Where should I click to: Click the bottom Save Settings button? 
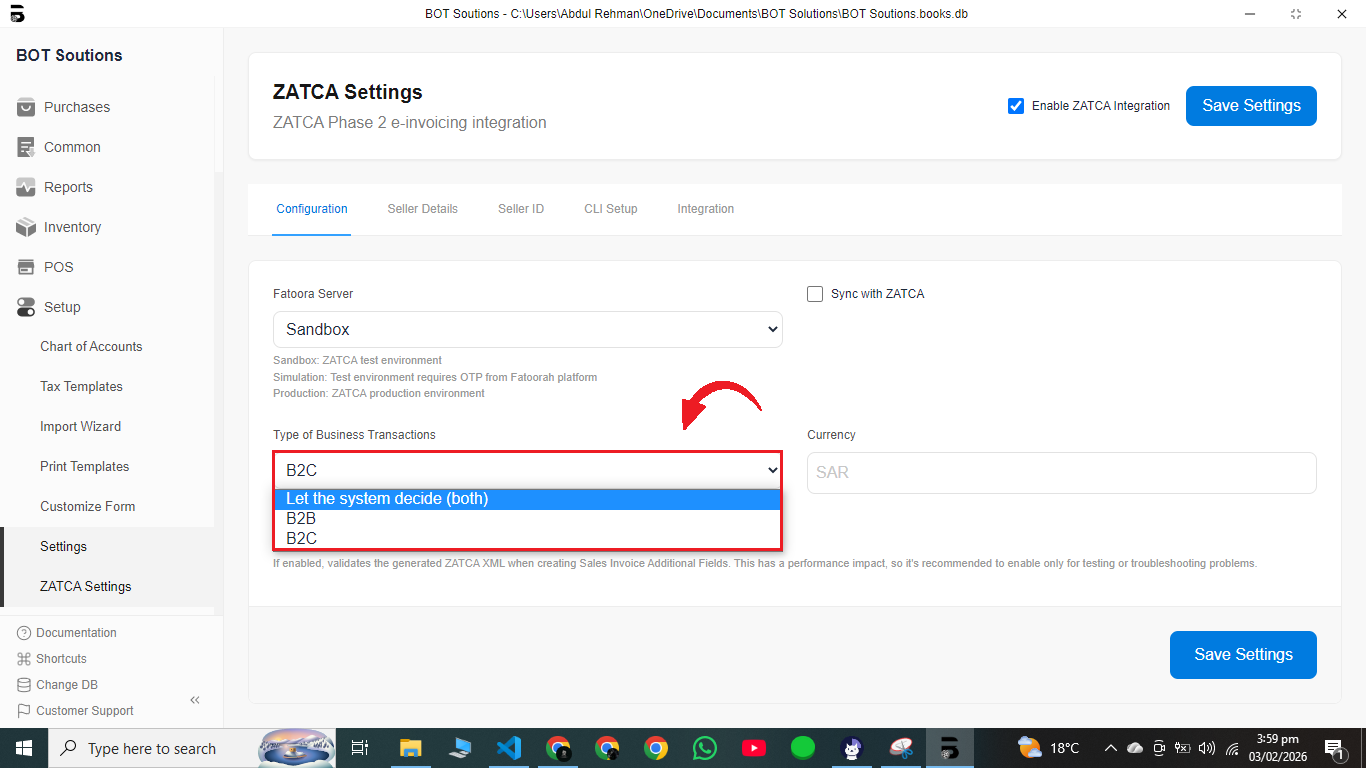(1243, 654)
